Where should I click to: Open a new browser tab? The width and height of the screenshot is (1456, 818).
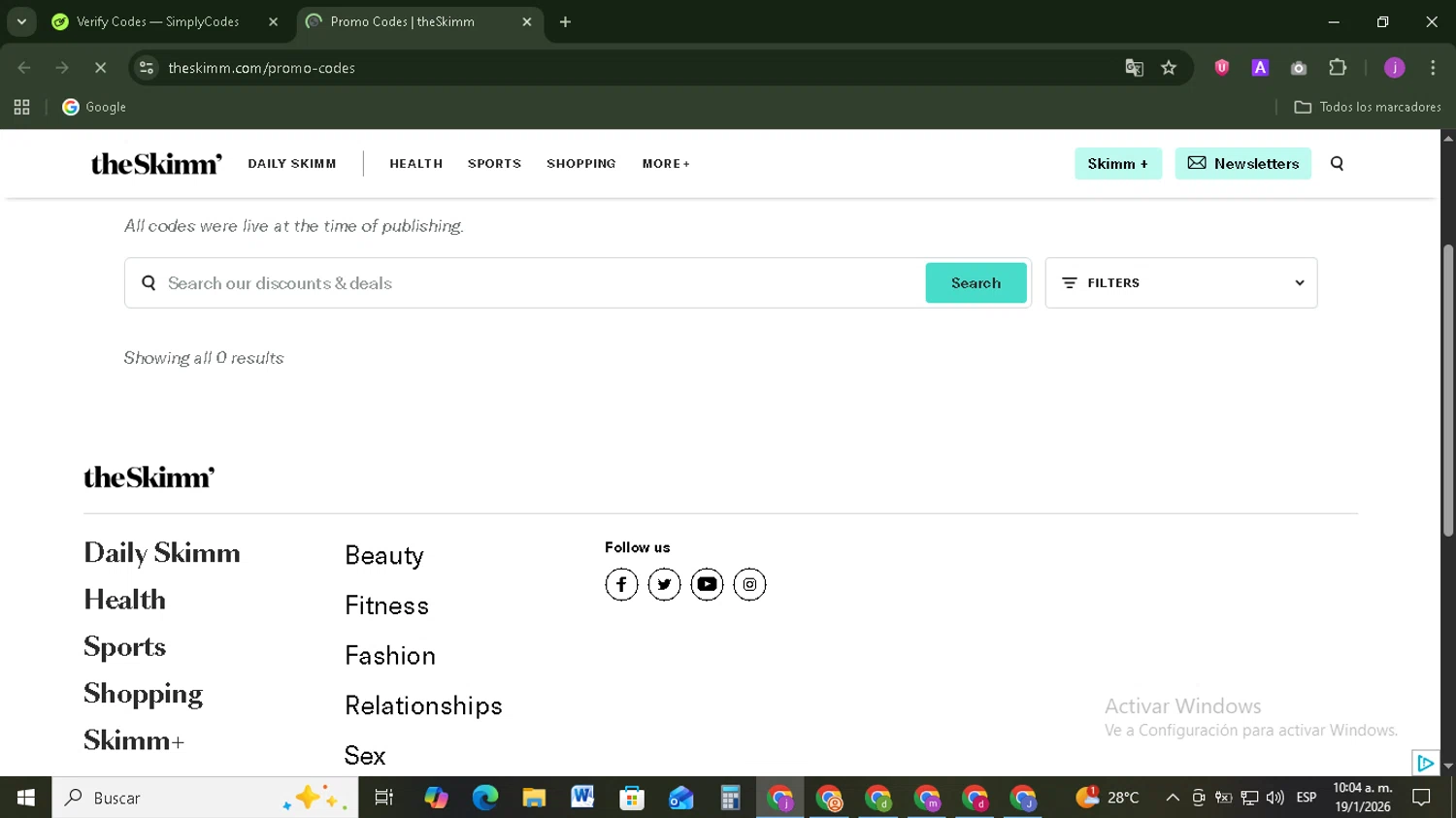click(565, 21)
